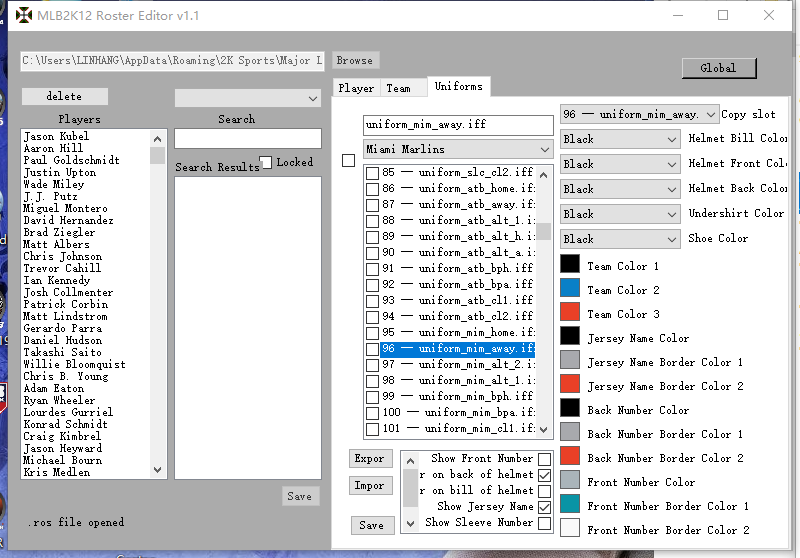The image size is (800, 558).
Task: Click the uniform filename input field
Action: click(458, 125)
